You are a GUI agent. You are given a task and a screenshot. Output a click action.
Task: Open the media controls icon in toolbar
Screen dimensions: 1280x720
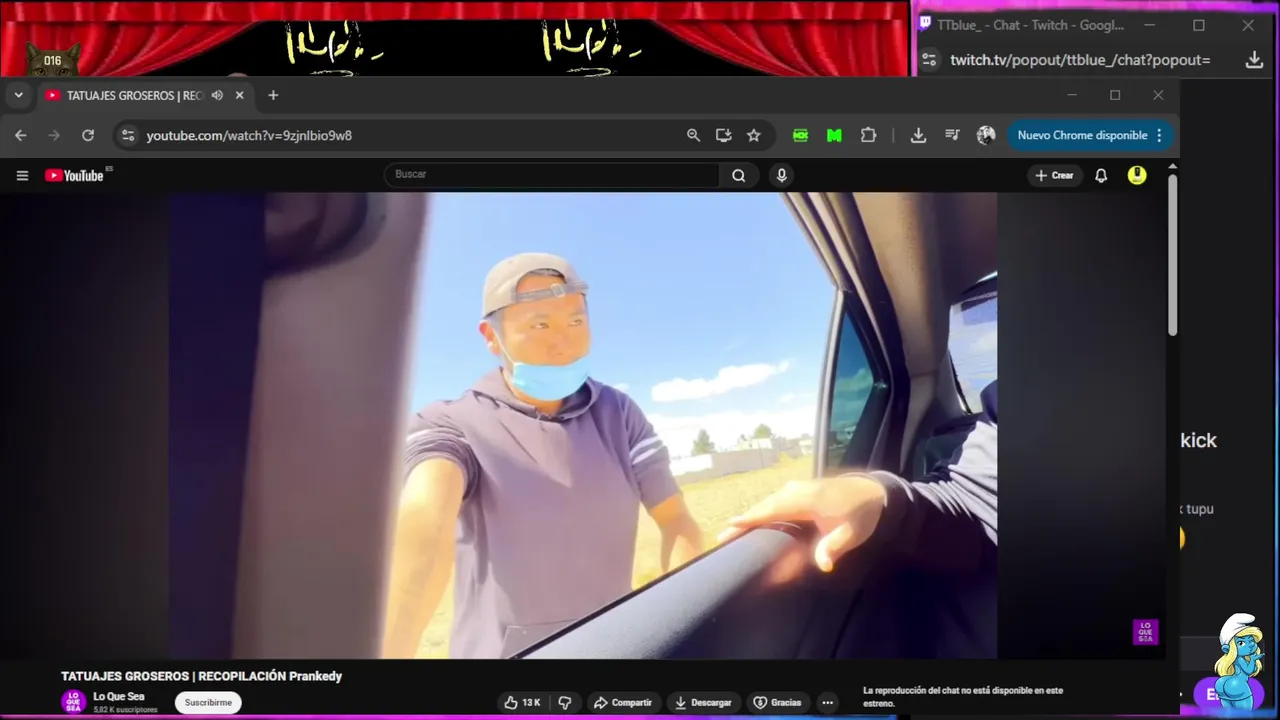(952, 135)
